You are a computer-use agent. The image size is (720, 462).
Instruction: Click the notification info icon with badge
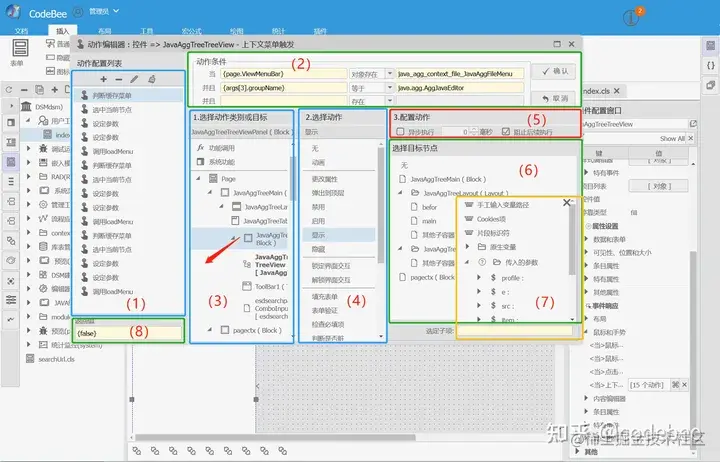pyautogui.click(x=632, y=17)
